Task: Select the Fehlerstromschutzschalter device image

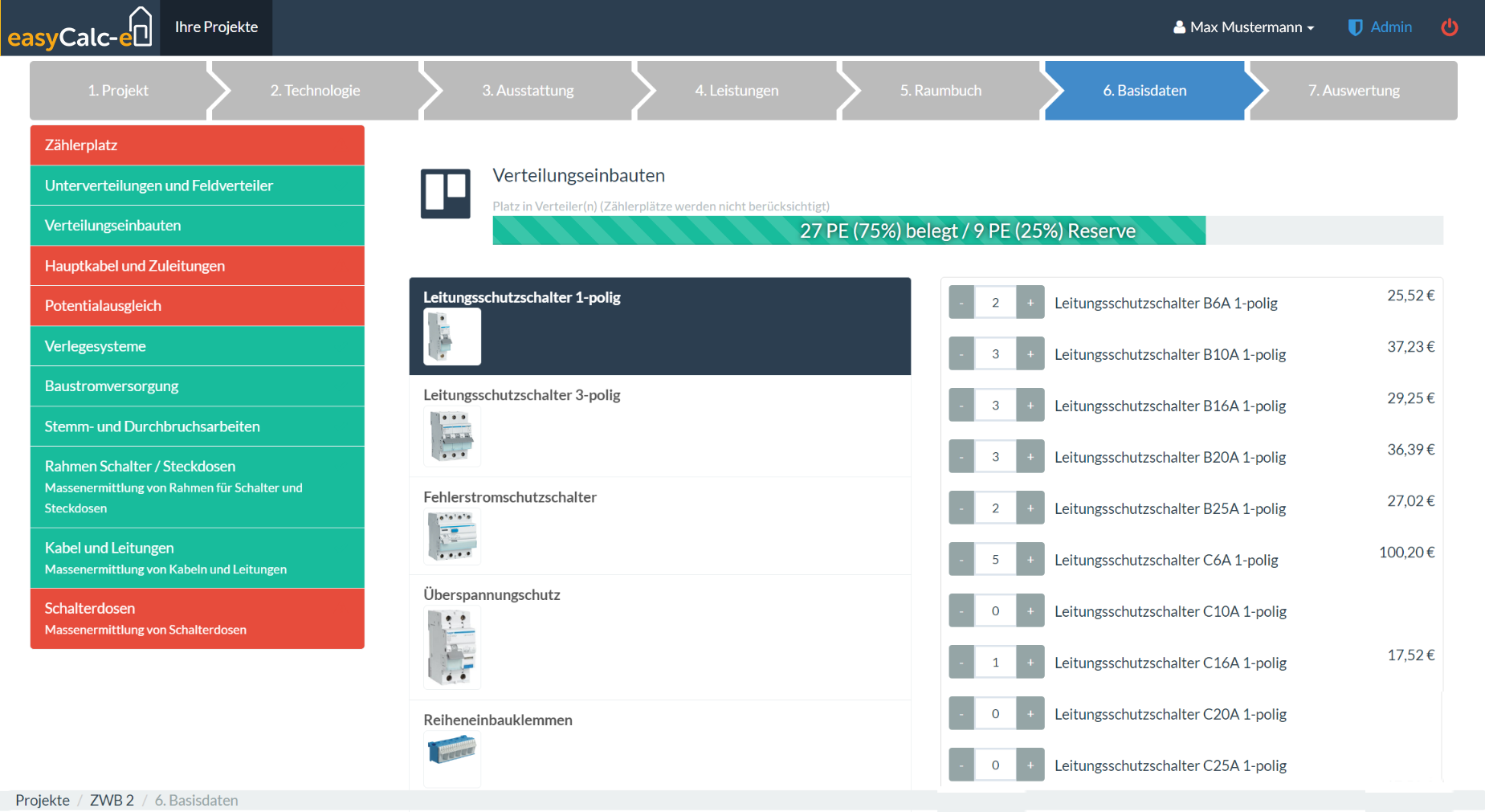Action: (451, 537)
